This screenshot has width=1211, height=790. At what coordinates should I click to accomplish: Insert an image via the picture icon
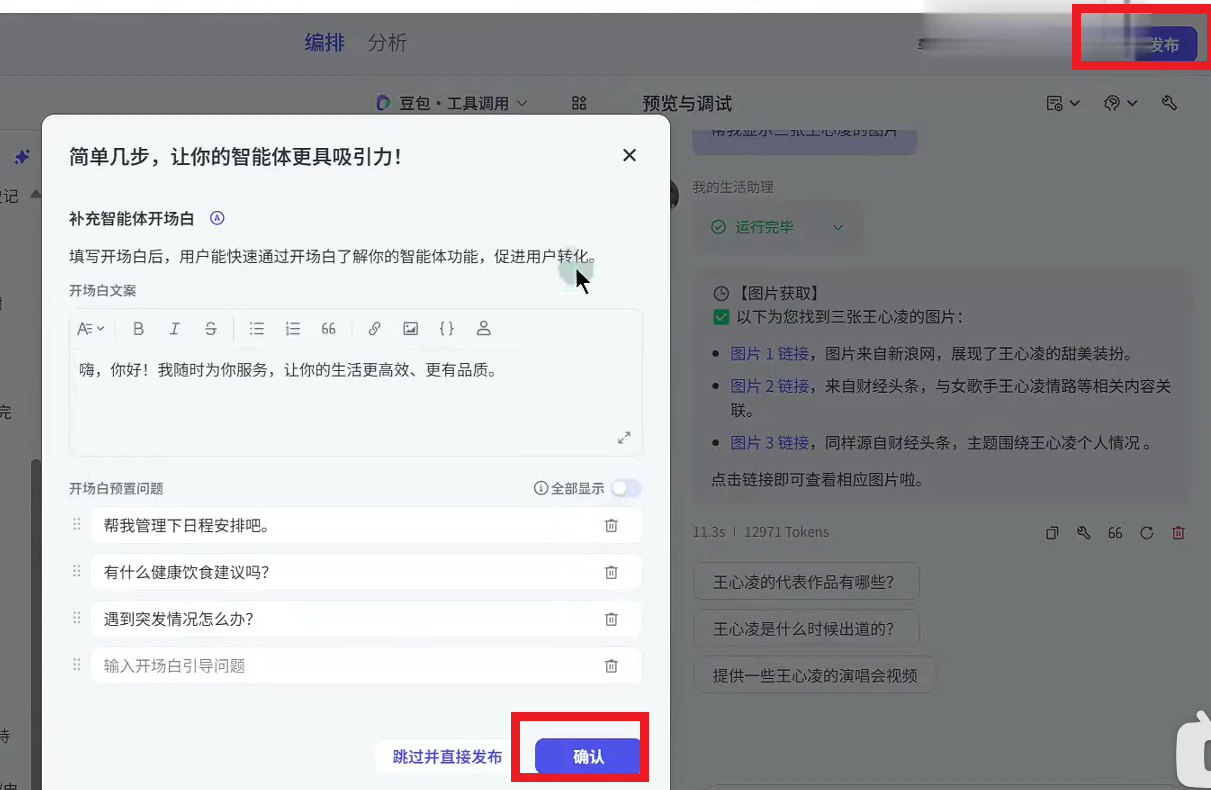click(x=410, y=328)
